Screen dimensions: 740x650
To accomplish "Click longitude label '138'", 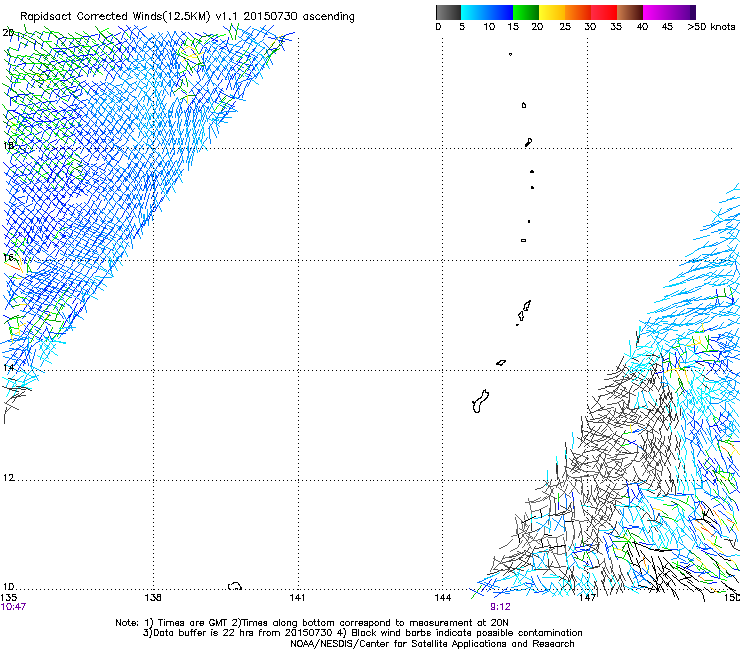I will click(x=153, y=598).
